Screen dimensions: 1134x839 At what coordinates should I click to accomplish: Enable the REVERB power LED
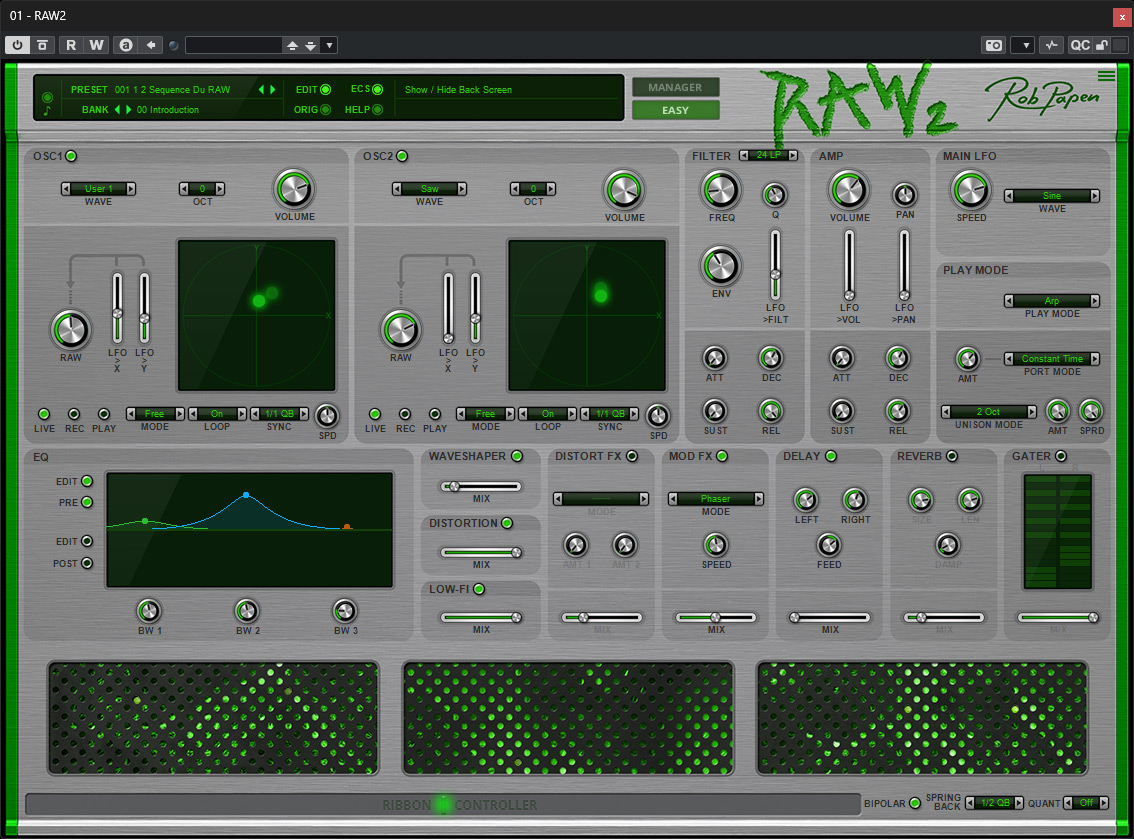pos(952,456)
